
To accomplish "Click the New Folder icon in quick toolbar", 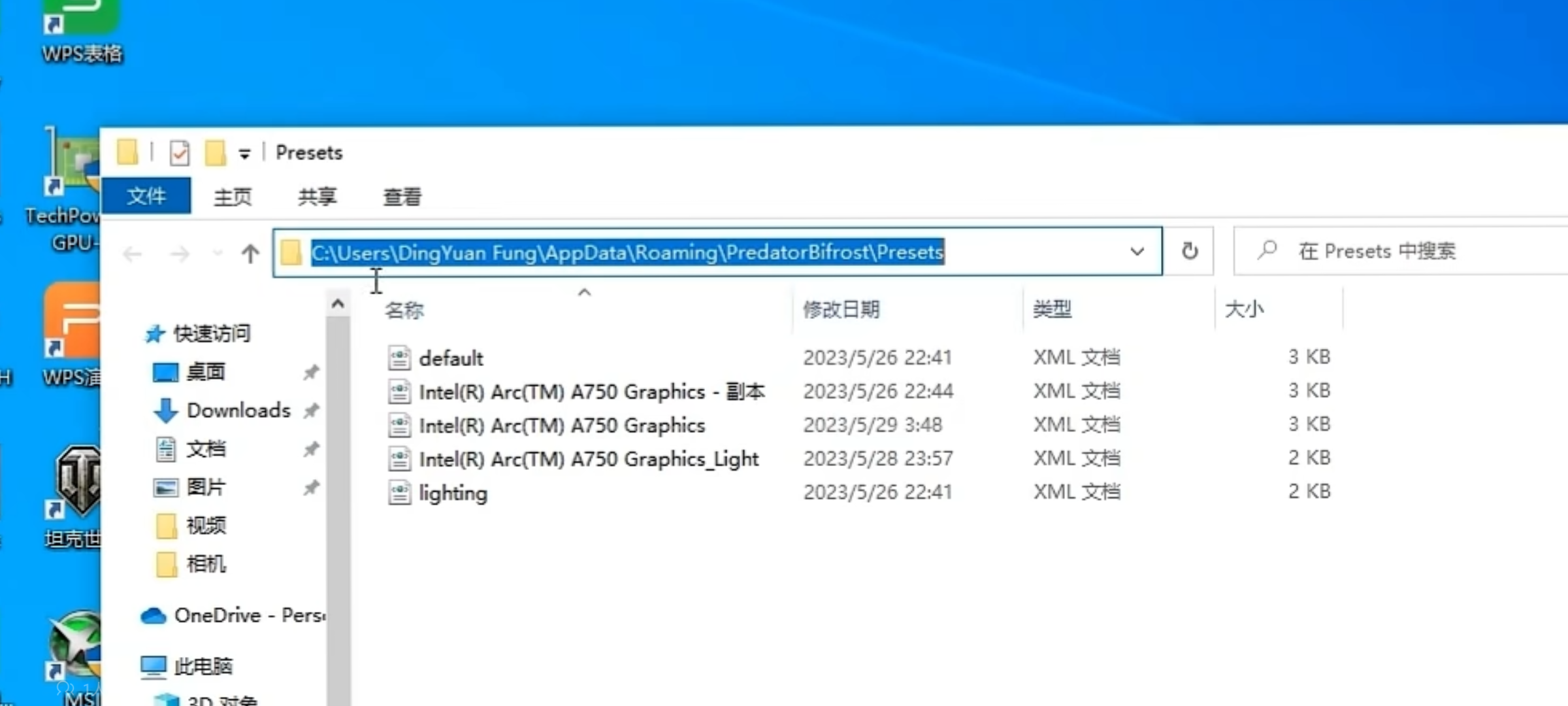I will click(x=215, y=154).
